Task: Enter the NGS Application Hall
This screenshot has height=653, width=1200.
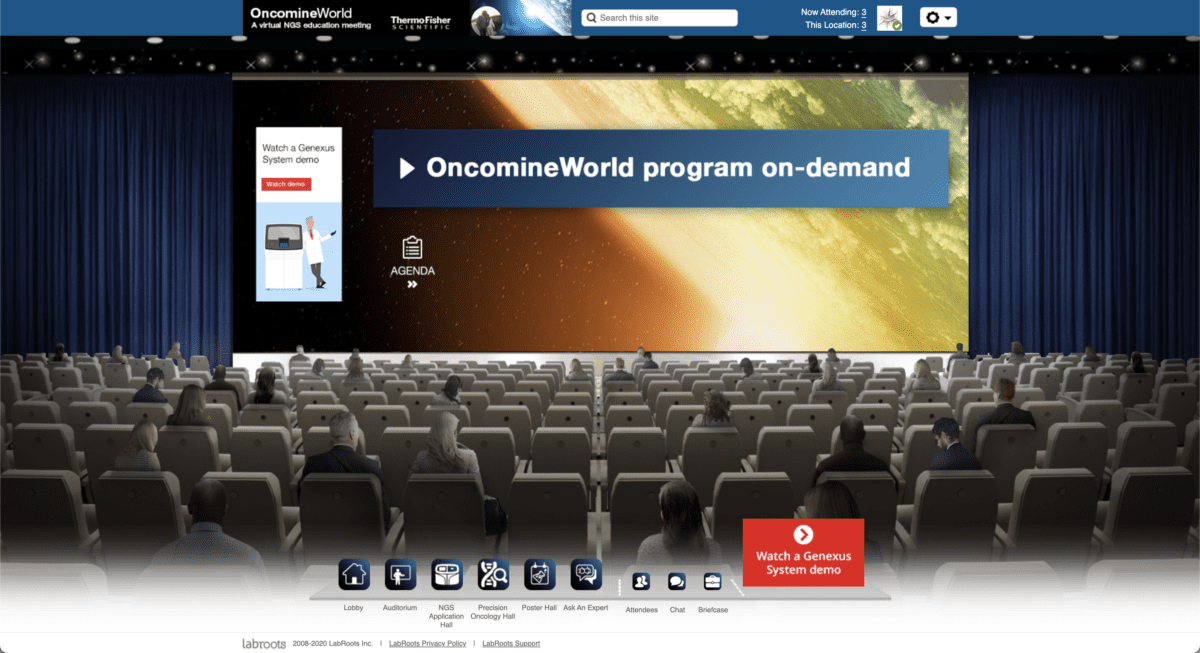Action: tap(446, 574)
